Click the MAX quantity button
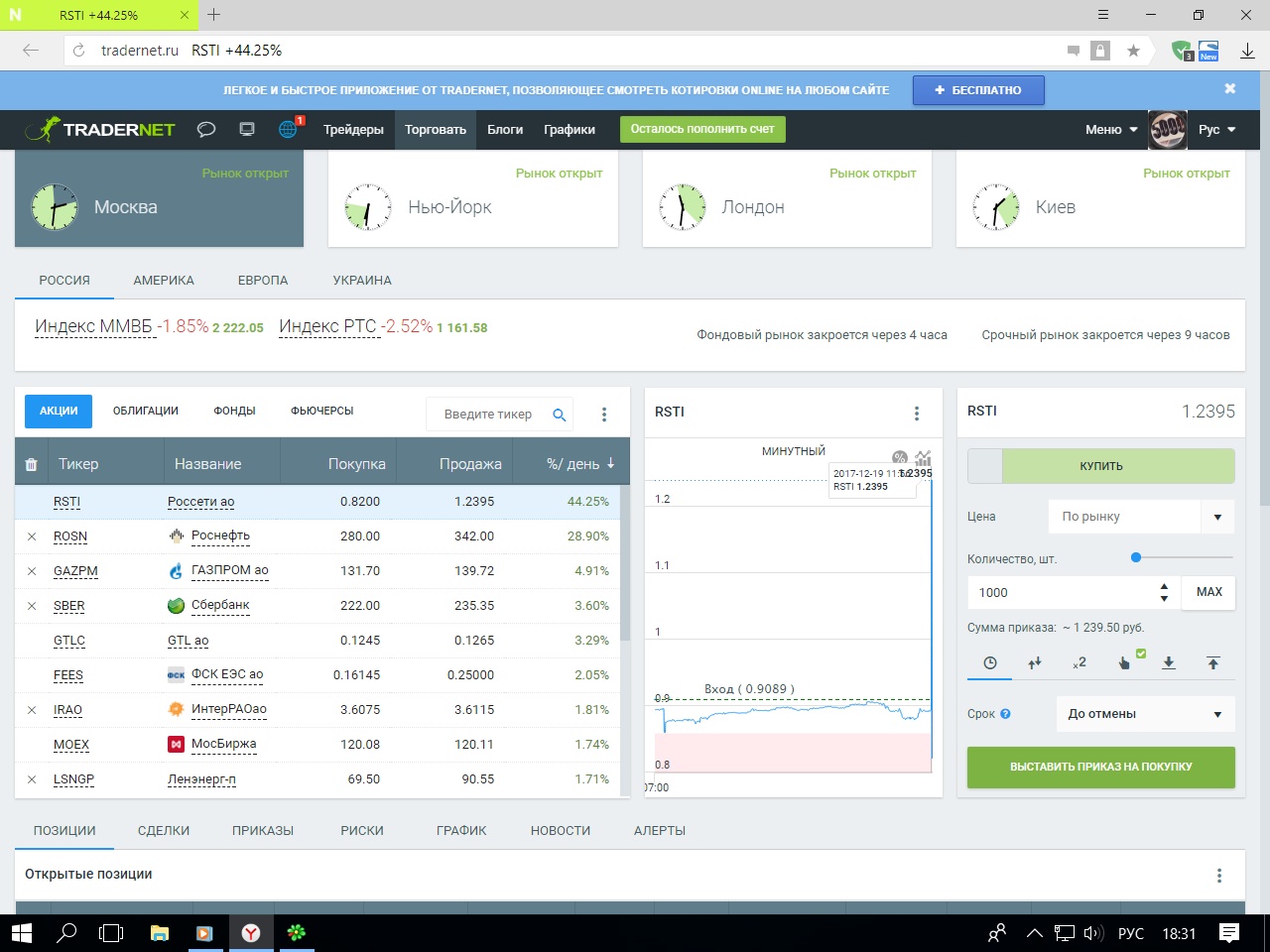 tap(1209, 592)
